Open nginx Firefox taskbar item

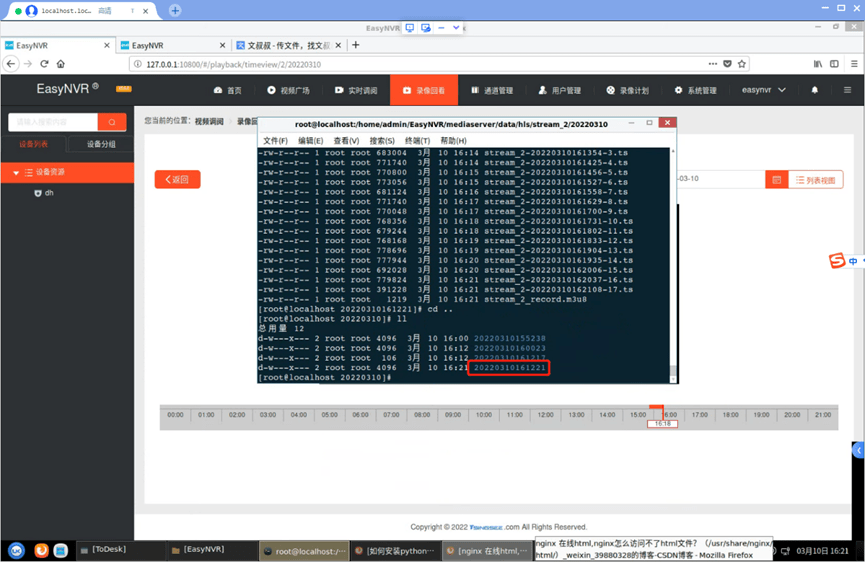coord(487,550)
